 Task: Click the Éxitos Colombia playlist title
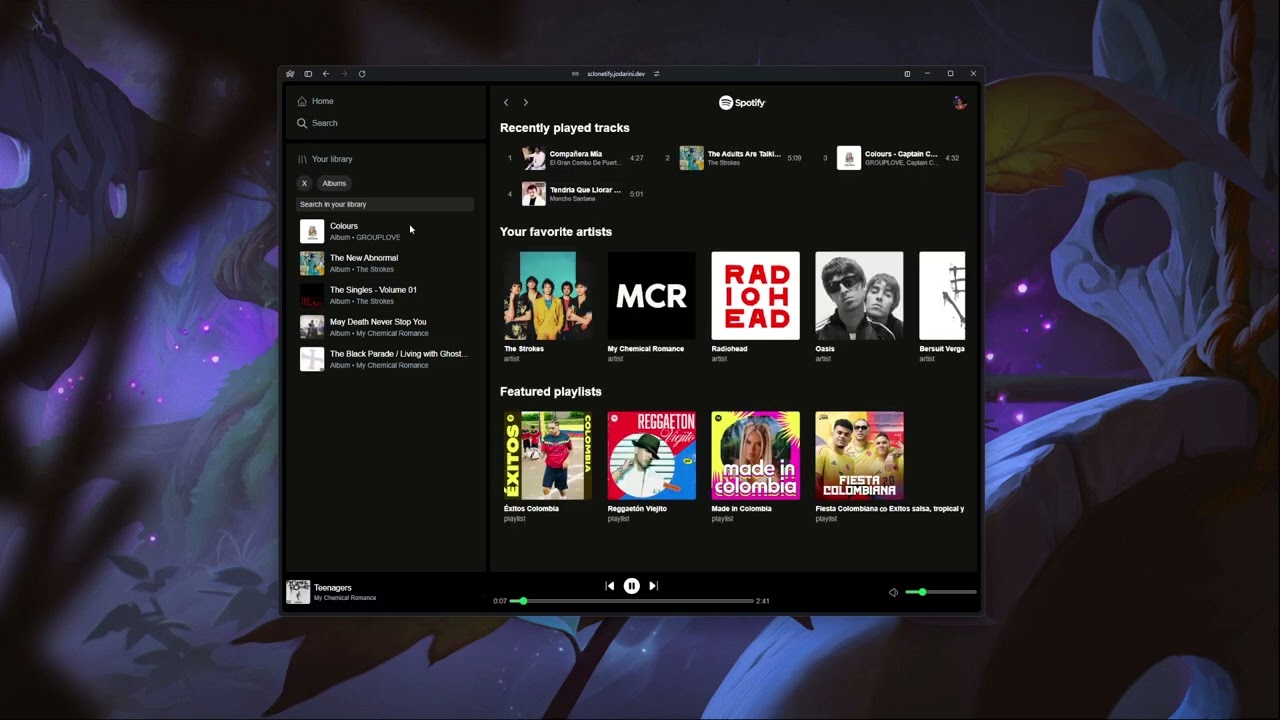531,509
